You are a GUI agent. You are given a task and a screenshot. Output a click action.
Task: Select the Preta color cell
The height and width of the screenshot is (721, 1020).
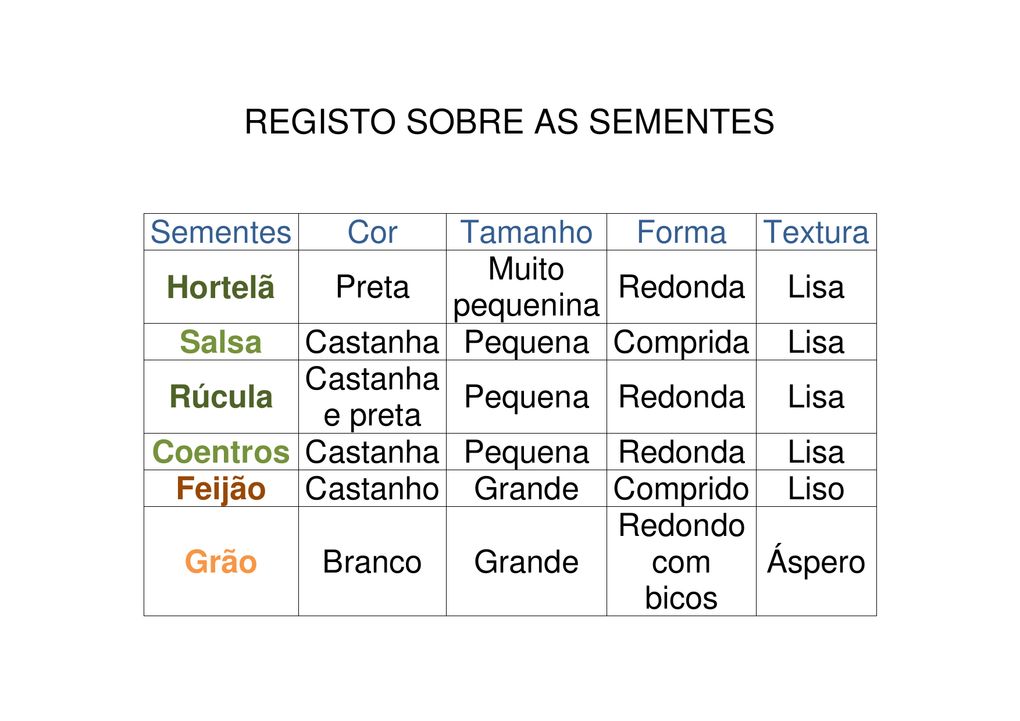tap(372, 288)
